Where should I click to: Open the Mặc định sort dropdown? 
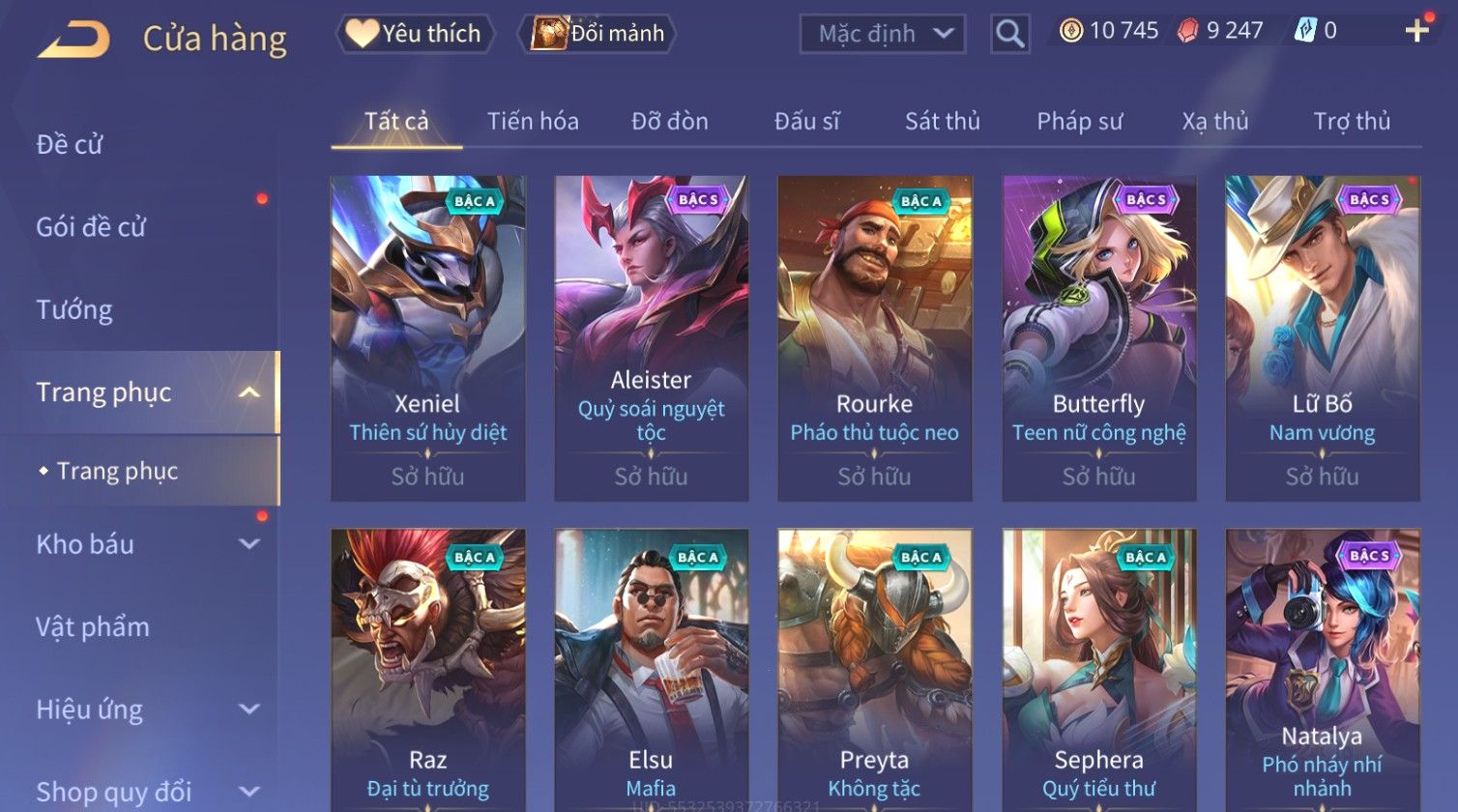click(883, 34)
